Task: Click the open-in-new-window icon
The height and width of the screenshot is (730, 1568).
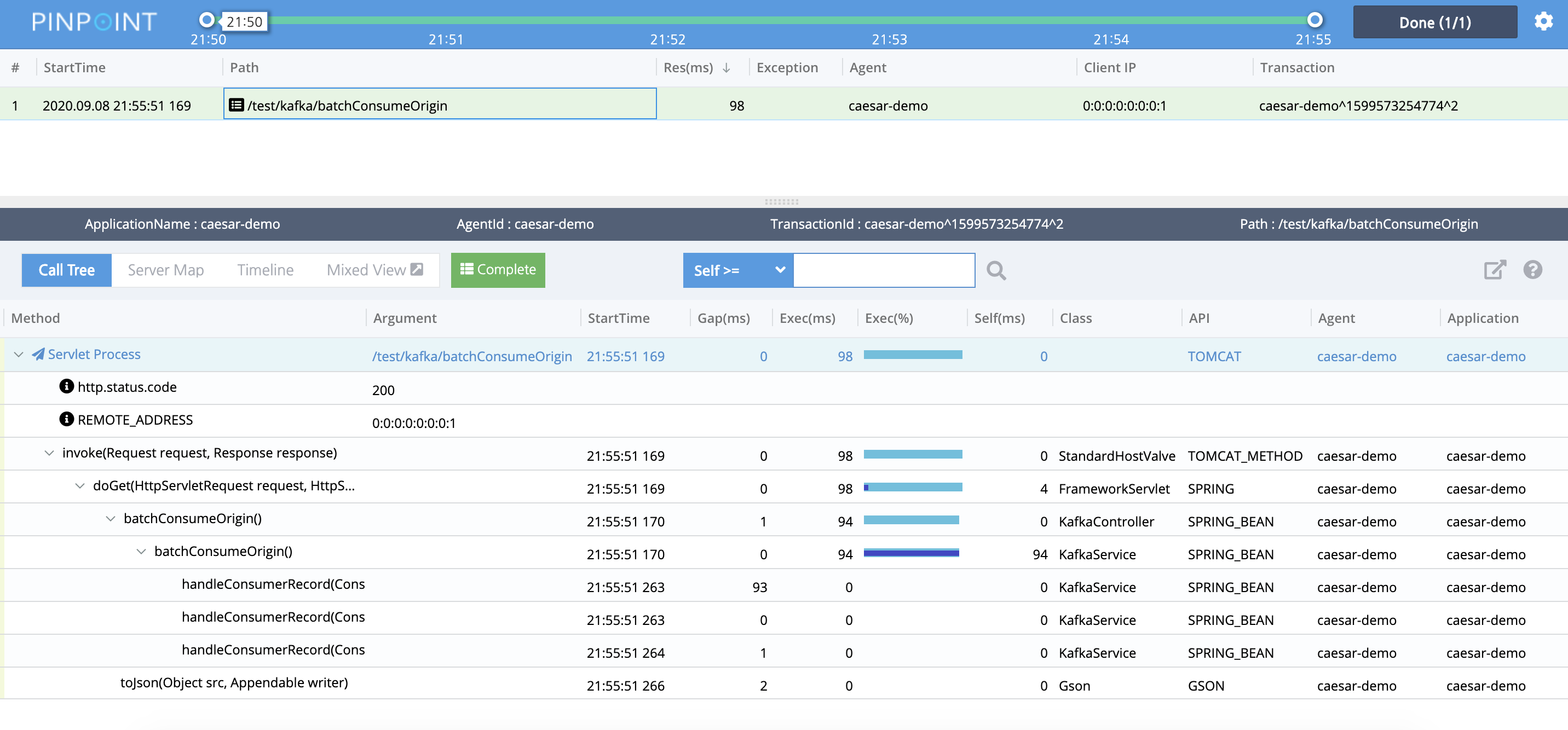Action: pos(1494,269)
